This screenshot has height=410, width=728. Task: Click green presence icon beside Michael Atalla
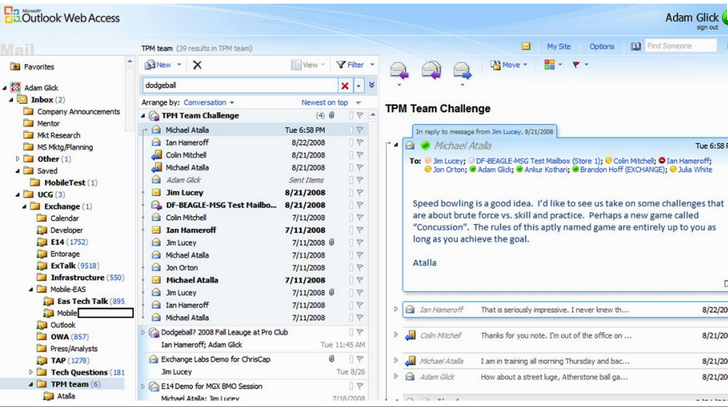point(425,145)
